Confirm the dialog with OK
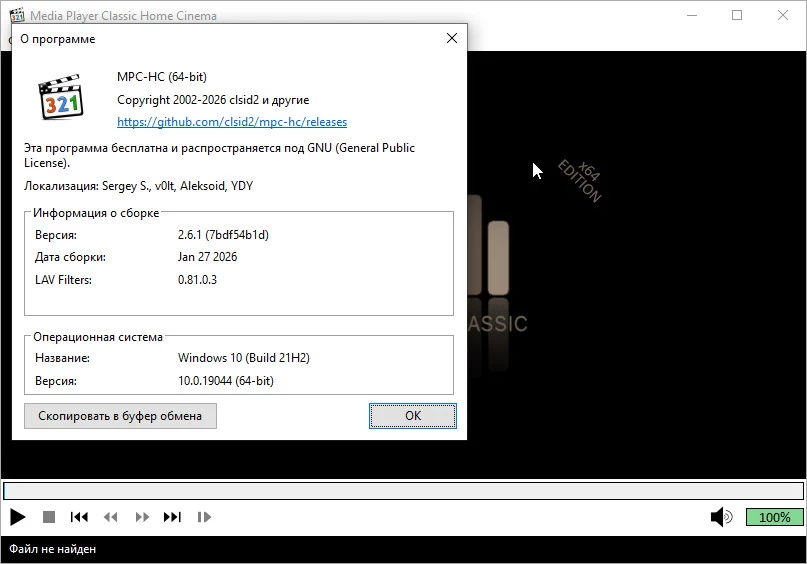Screen dimensions: 807x564 point(413,416)
